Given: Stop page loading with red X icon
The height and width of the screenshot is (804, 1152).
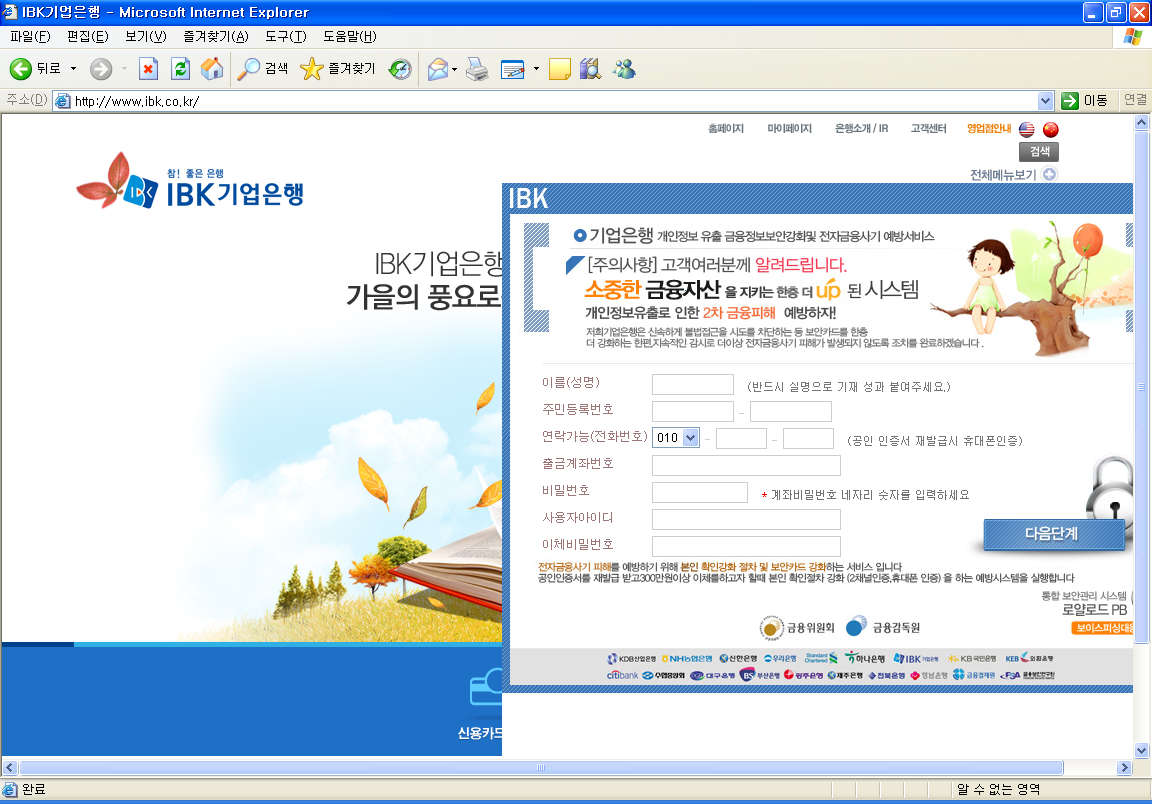Looking at the screenshot, I should tap(148, 69).
